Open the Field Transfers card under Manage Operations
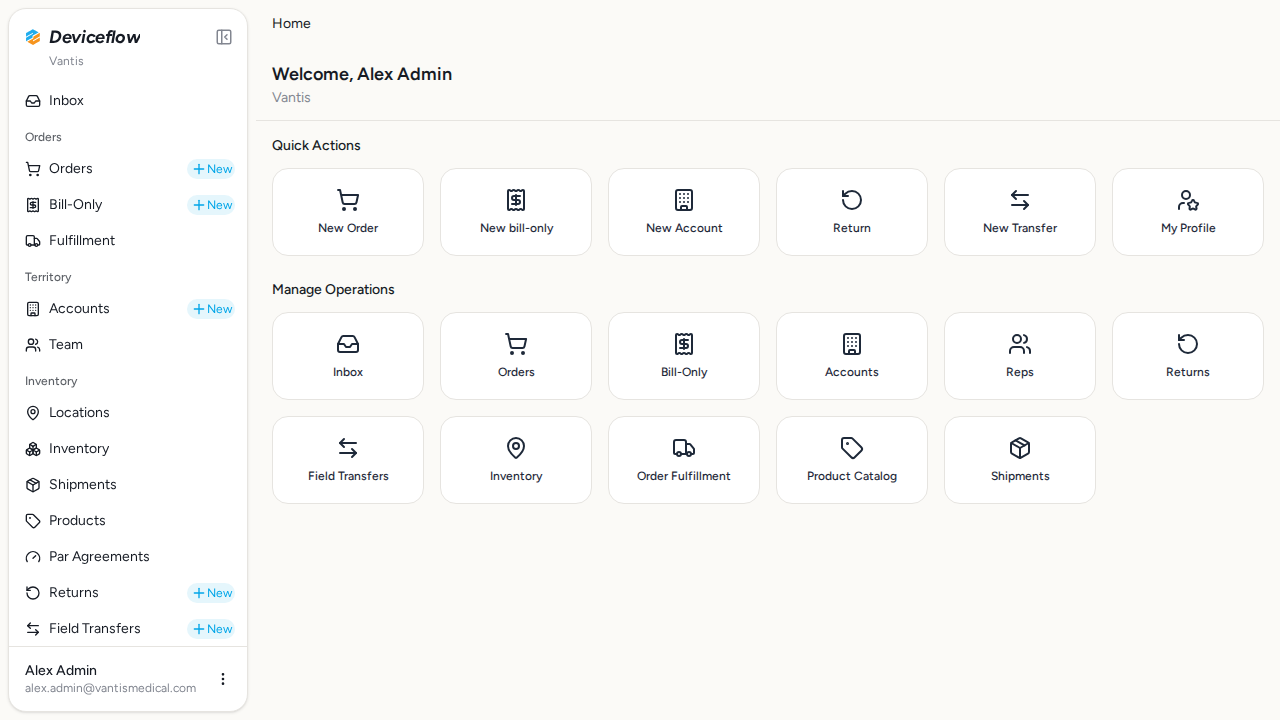The image size is (1280, 720). click(348, 460)
